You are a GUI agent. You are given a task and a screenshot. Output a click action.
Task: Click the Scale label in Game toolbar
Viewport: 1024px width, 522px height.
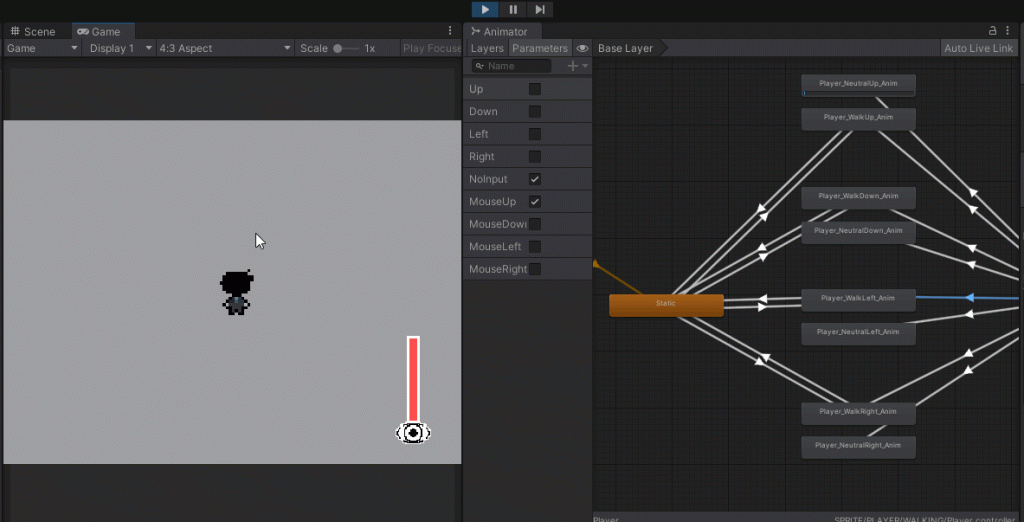[x=314, y=48]
